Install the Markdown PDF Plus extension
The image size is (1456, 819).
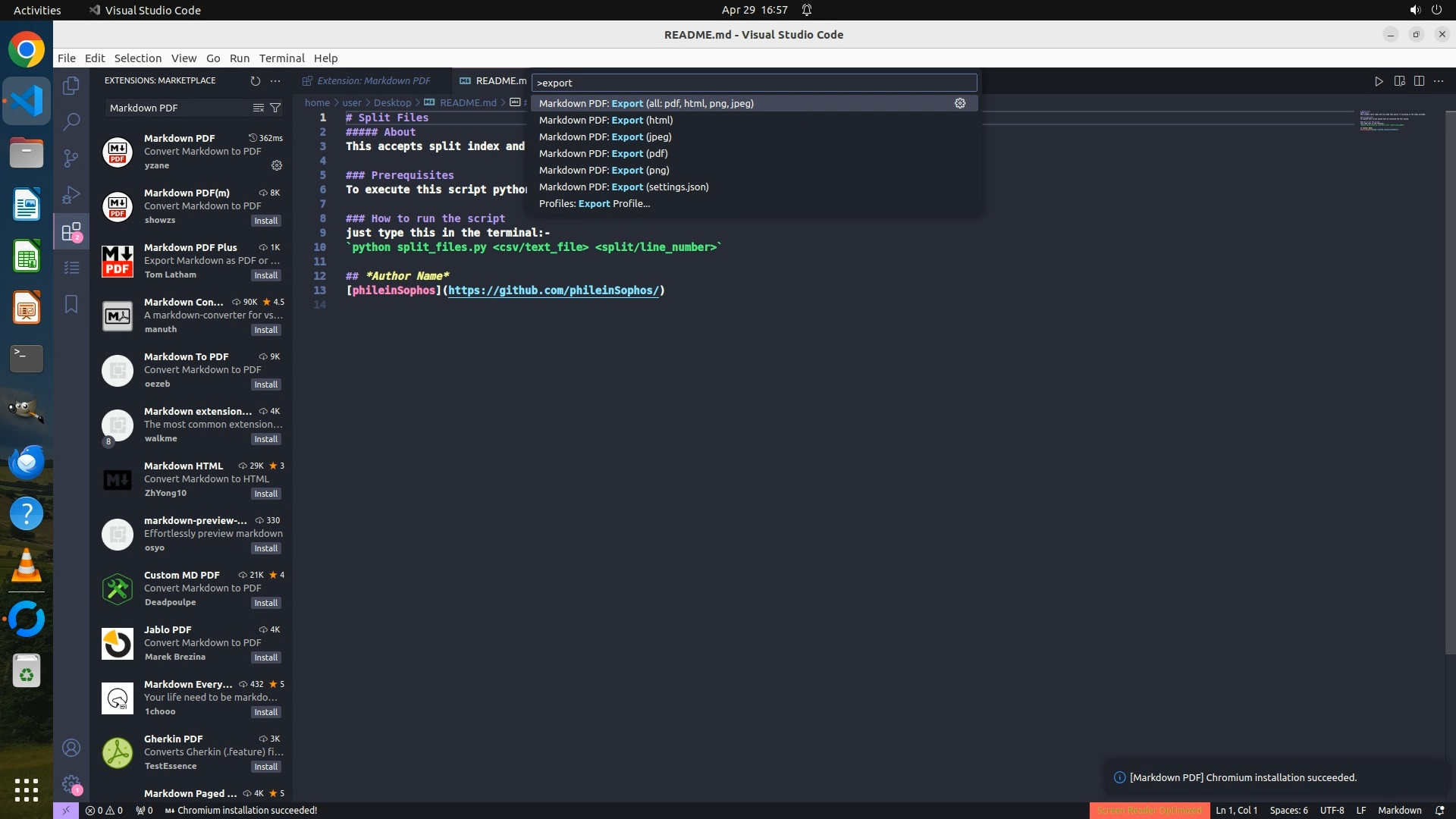pos(265,275)
